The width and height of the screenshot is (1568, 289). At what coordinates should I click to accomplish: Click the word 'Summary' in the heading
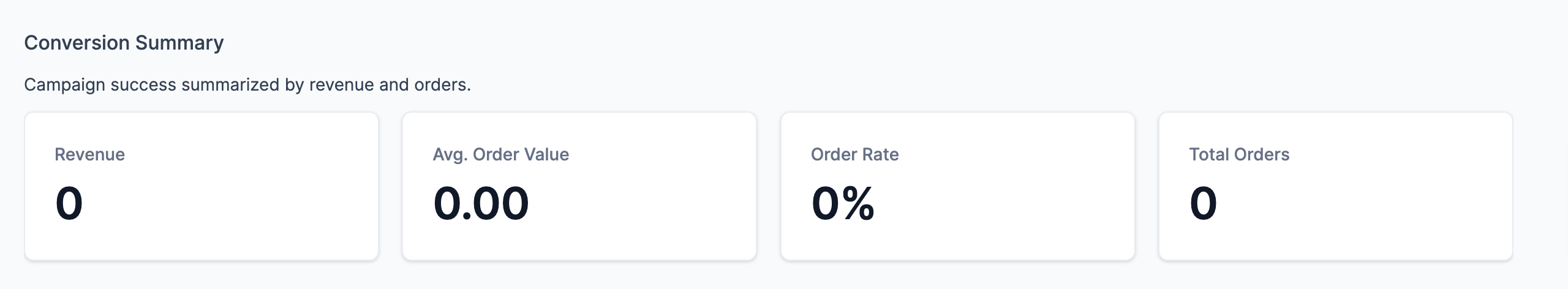(x=179, y=43)
